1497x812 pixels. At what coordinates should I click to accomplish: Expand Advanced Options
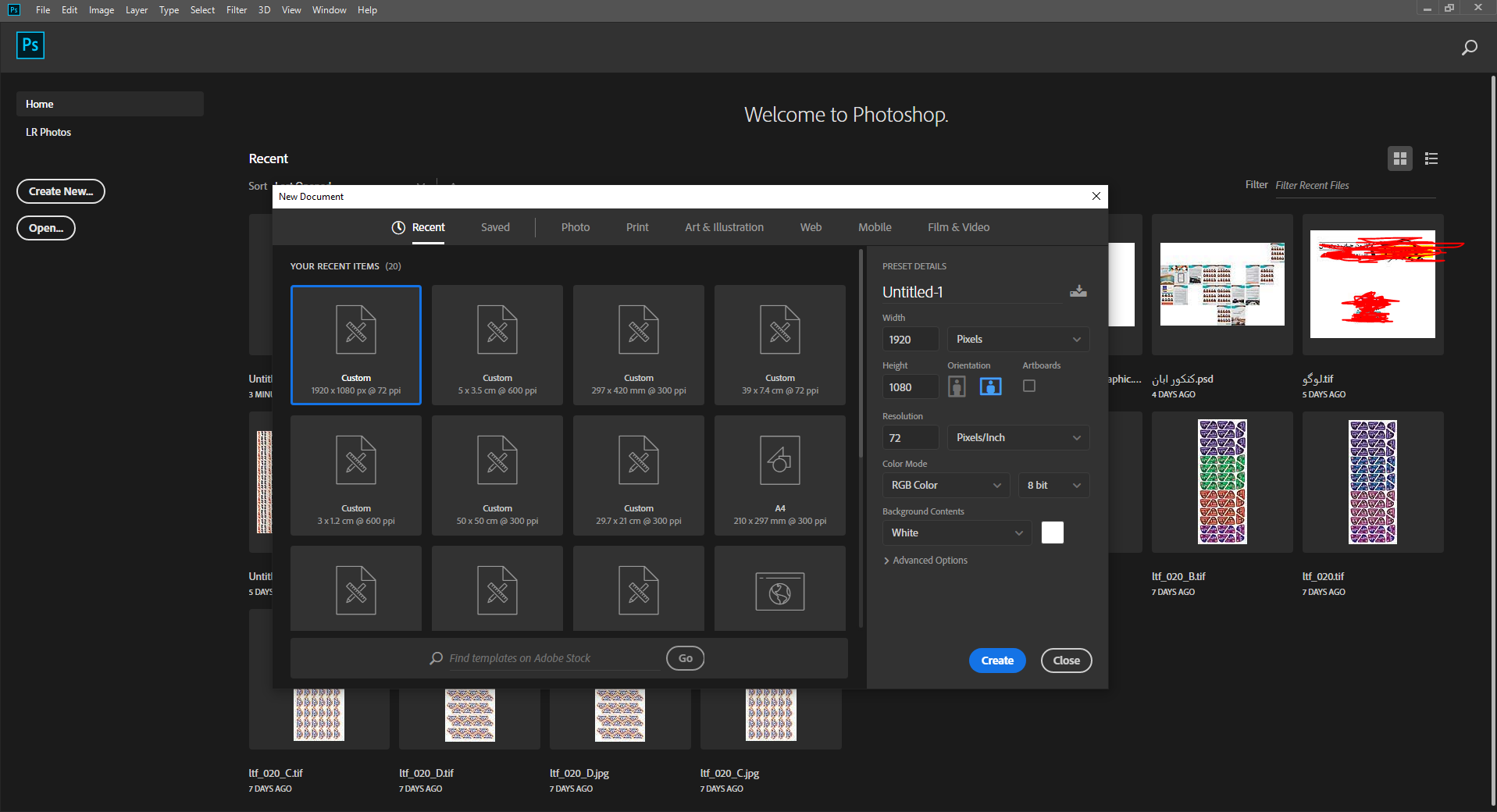(925, 561)
